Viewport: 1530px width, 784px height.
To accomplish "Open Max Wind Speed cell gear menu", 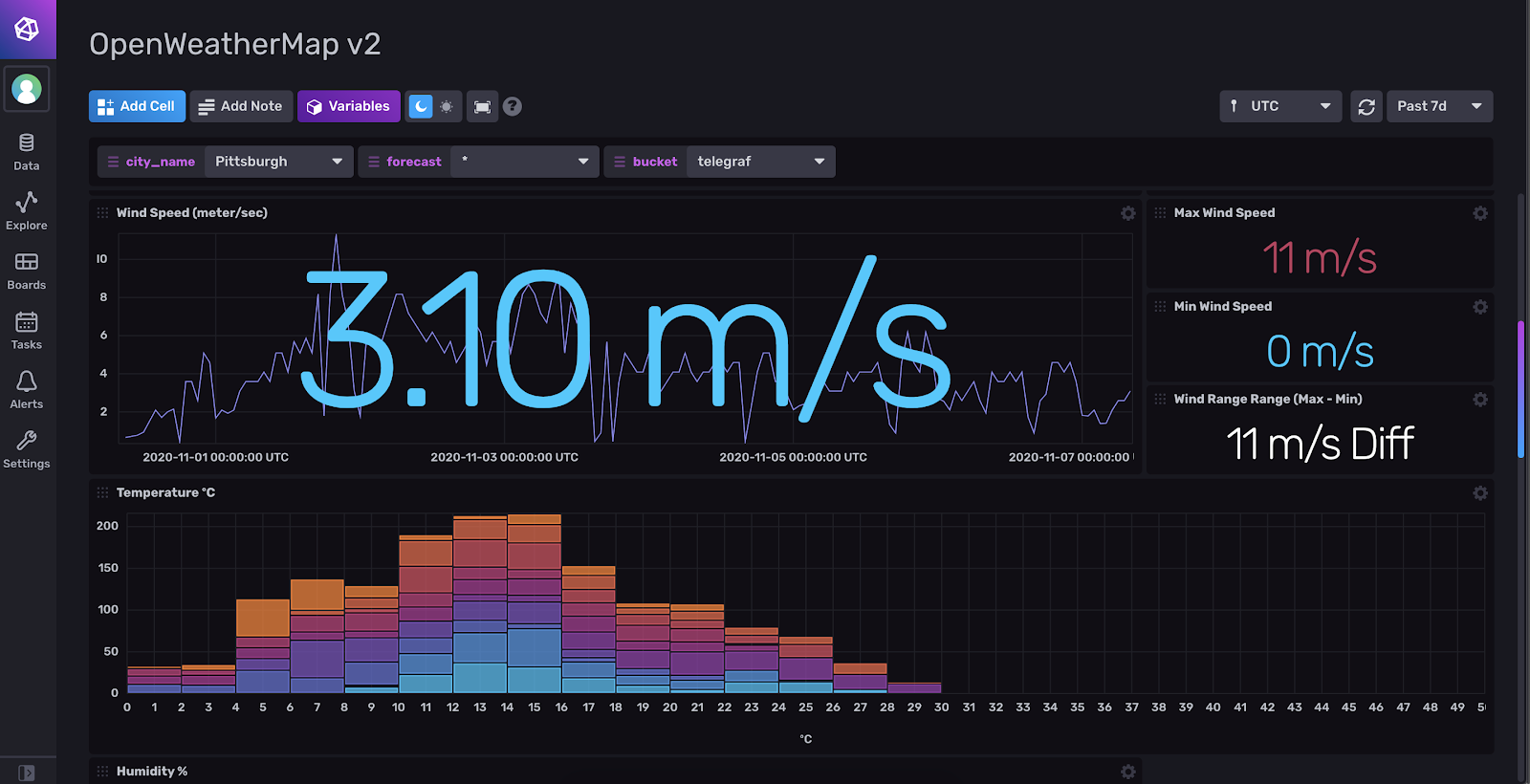I will pyautogui.click(x=1480, y=213).
